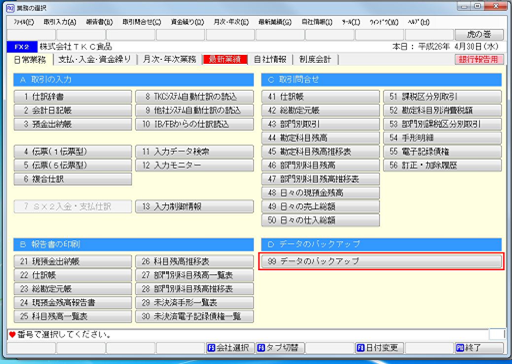The width and height of the screenshot is (512, 364).
Task: Switch to 自社情報 tab
Action: [x=270, y=60]
